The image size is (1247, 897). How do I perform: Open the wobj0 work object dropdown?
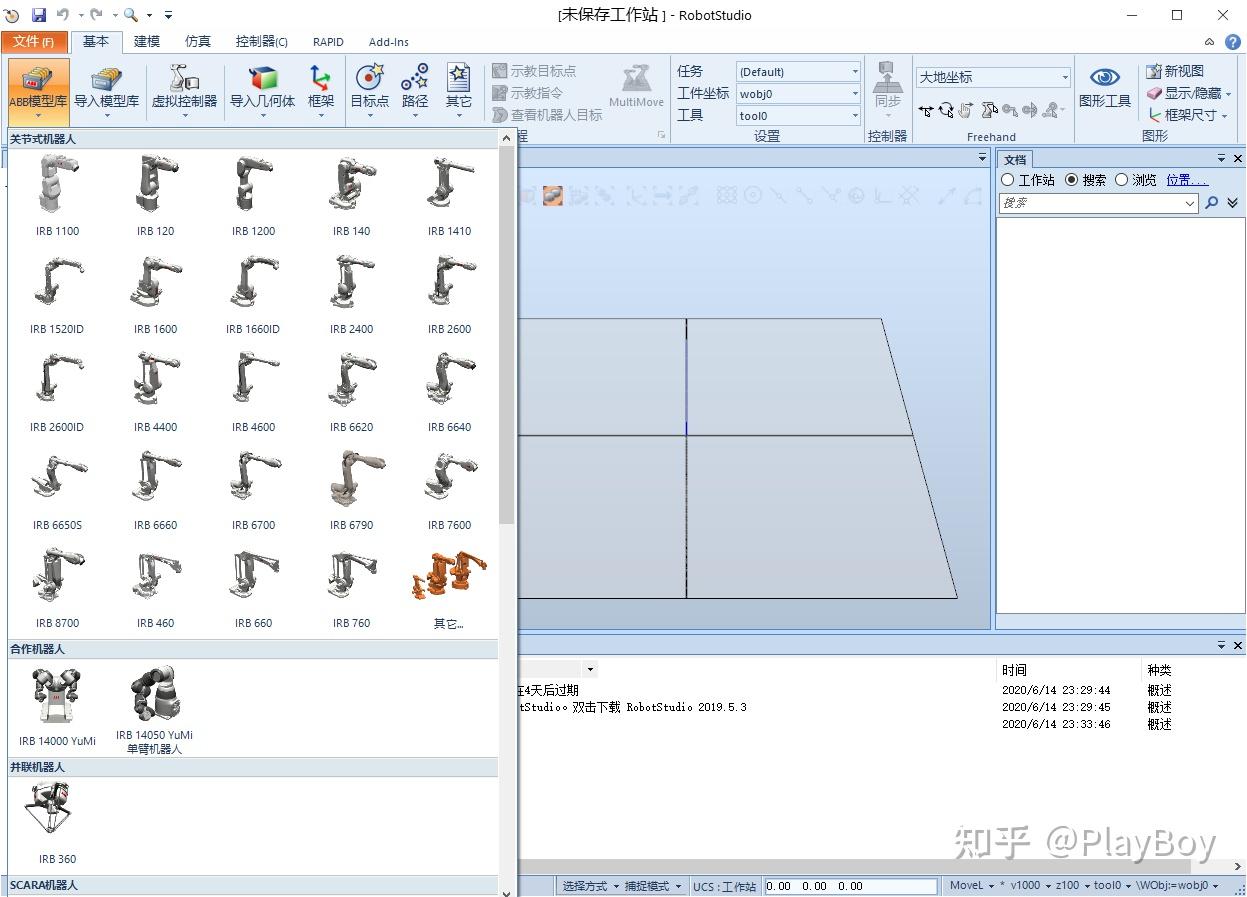855,93
